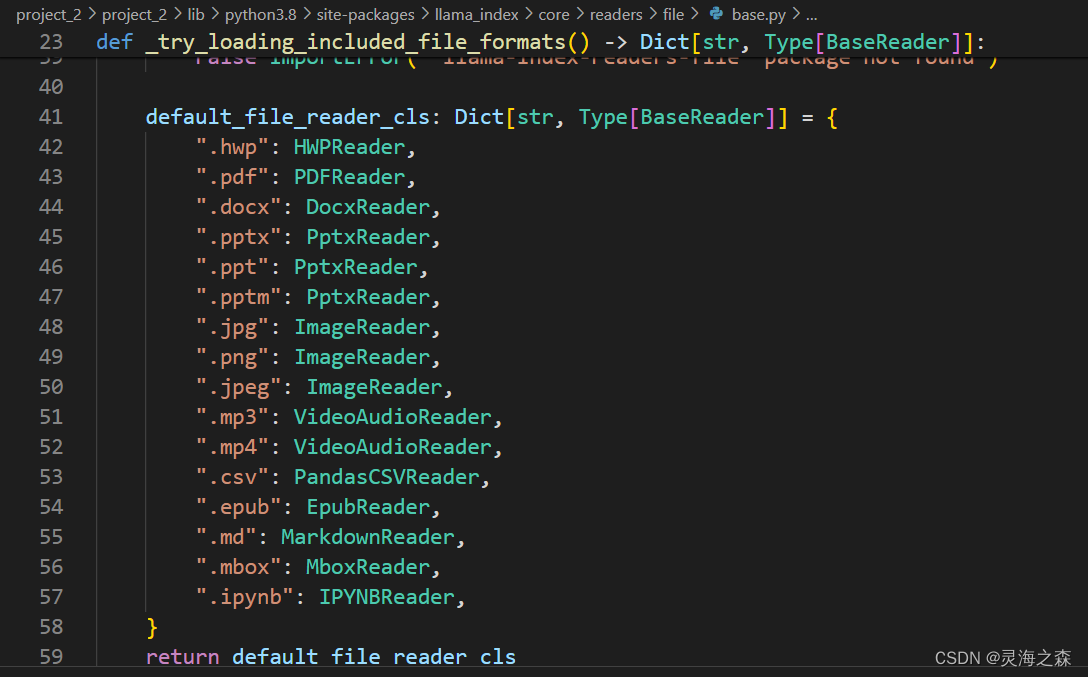
Task: Expand the breadcrumb ellipsis item
Action: [x=810, y=14]
